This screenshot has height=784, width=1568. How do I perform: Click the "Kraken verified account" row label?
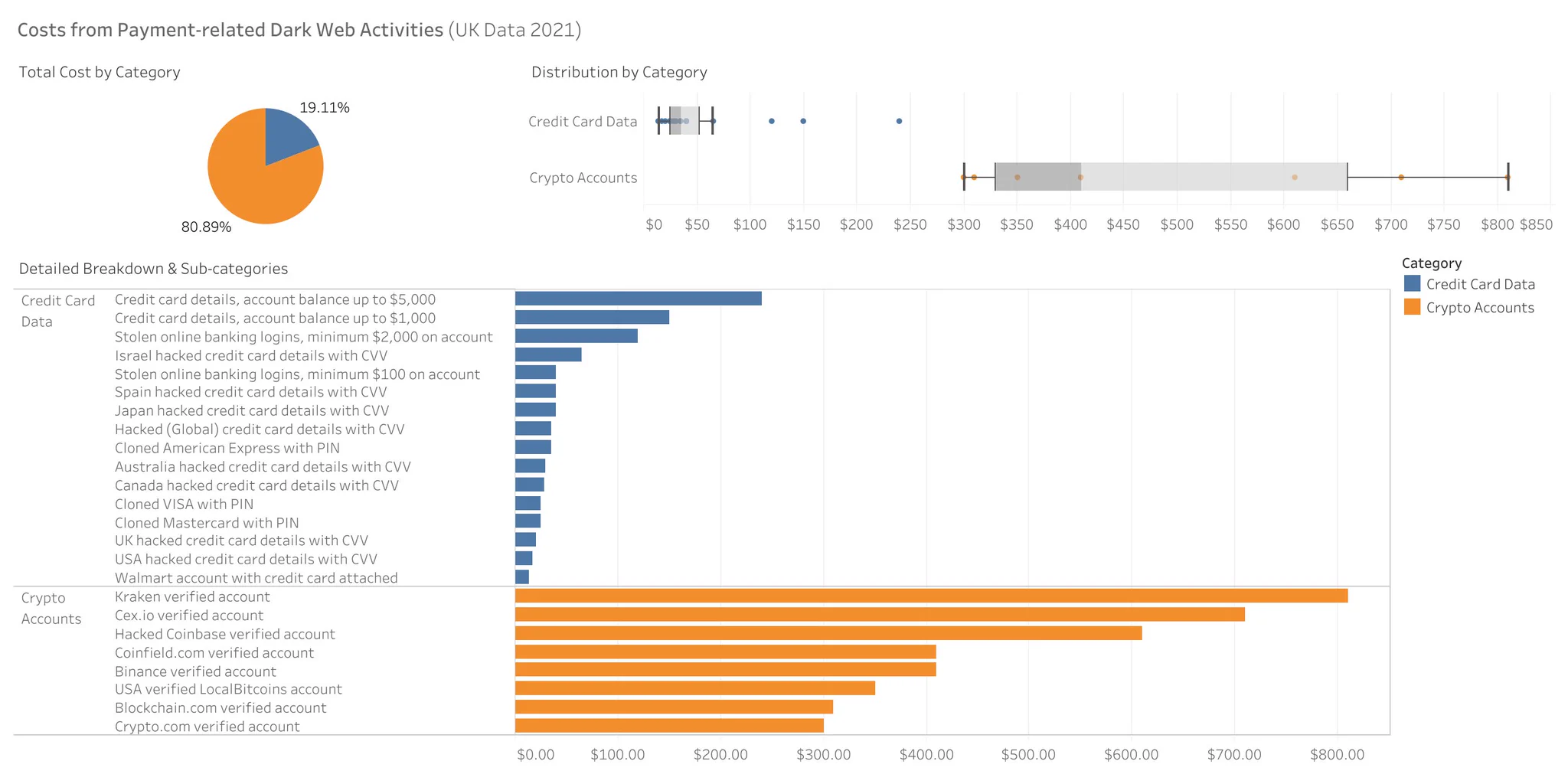(x=192, y=596)
